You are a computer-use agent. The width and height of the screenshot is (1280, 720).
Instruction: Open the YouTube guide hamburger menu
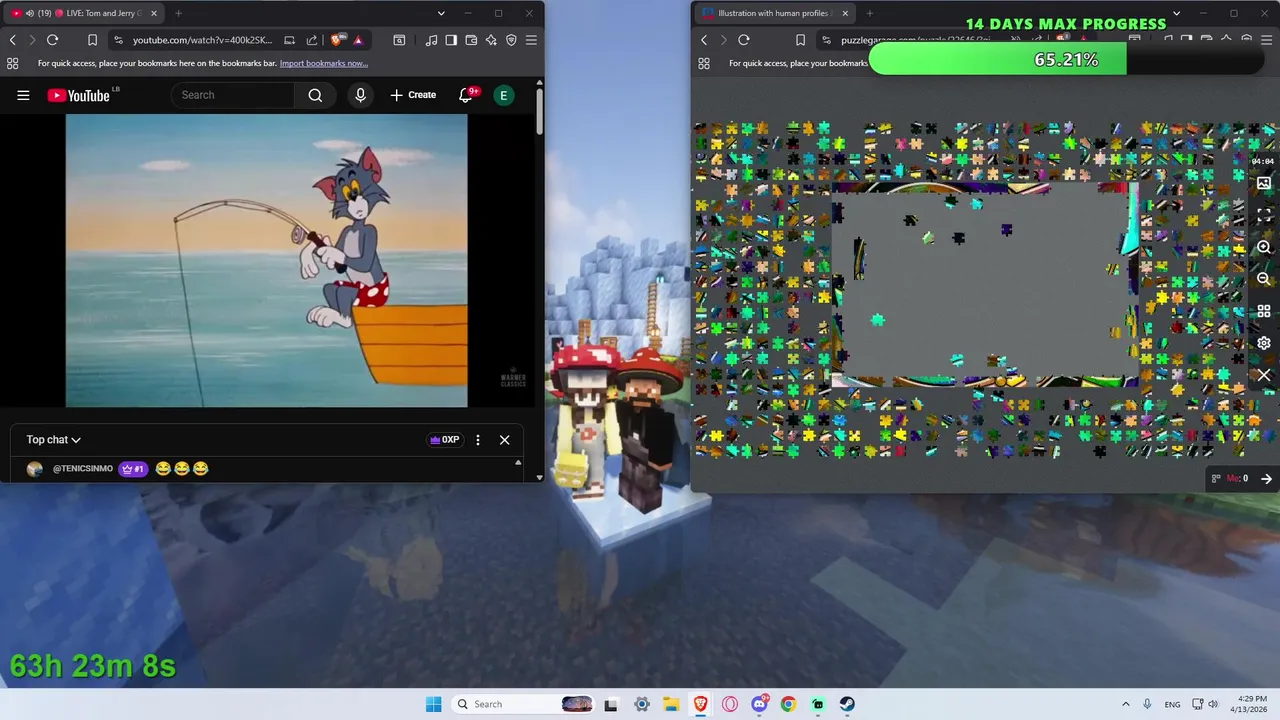(23, 95)
